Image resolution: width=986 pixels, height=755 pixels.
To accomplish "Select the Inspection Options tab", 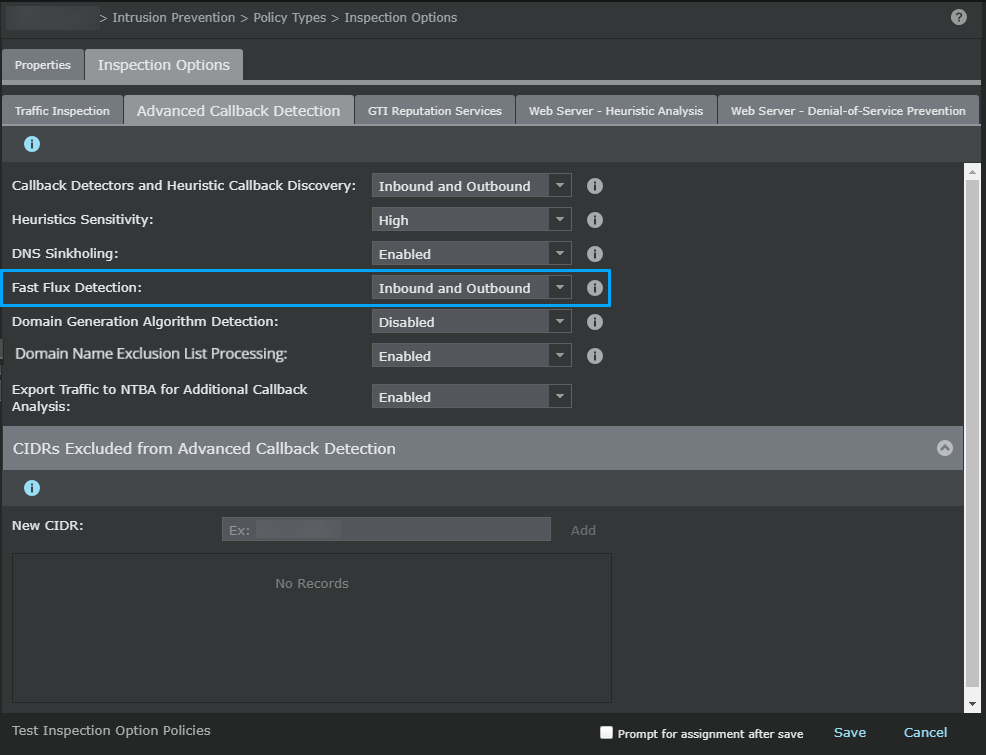I will click(163, 65).
